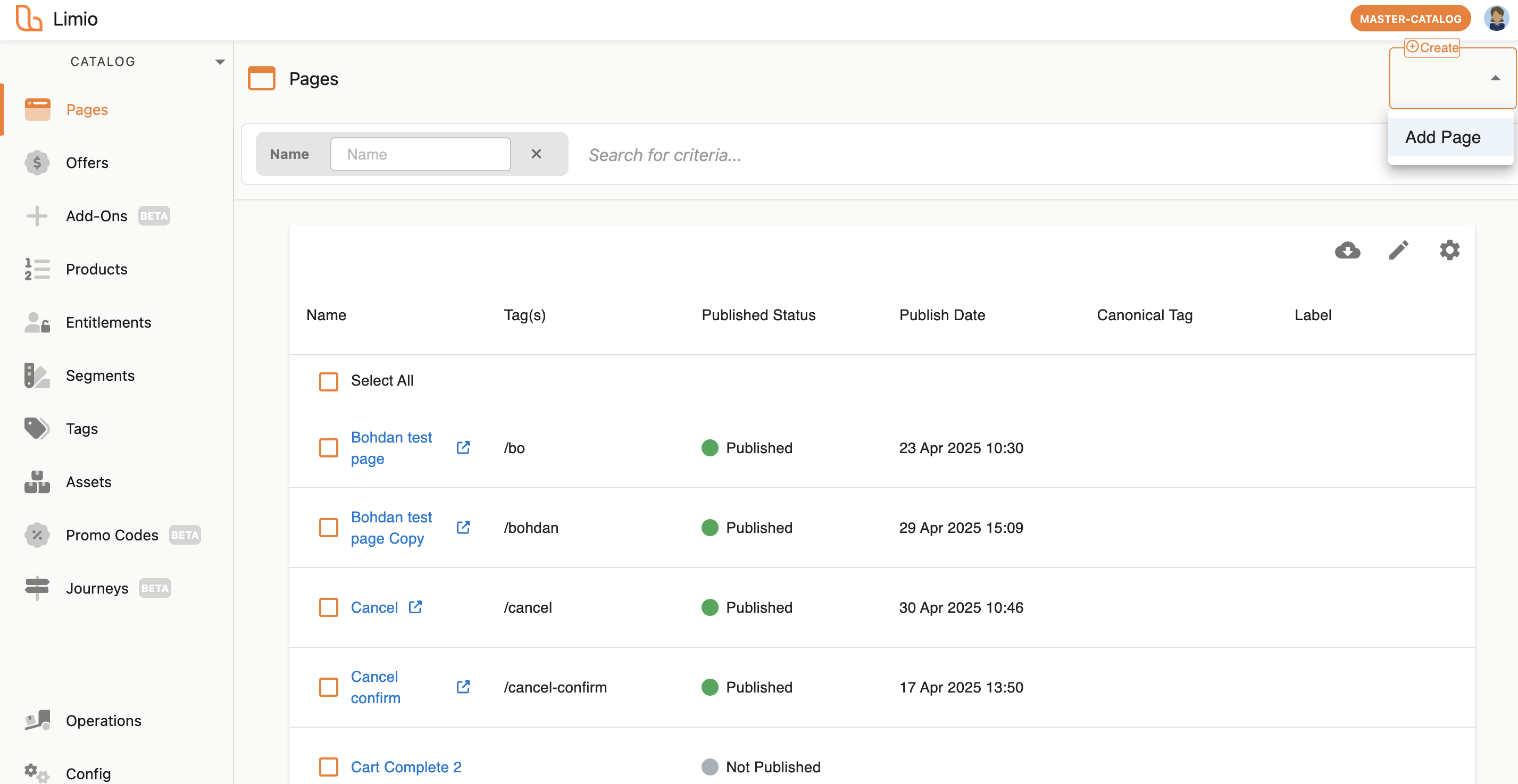Click the Entitlements user-lock icon

tap(37, 322)
